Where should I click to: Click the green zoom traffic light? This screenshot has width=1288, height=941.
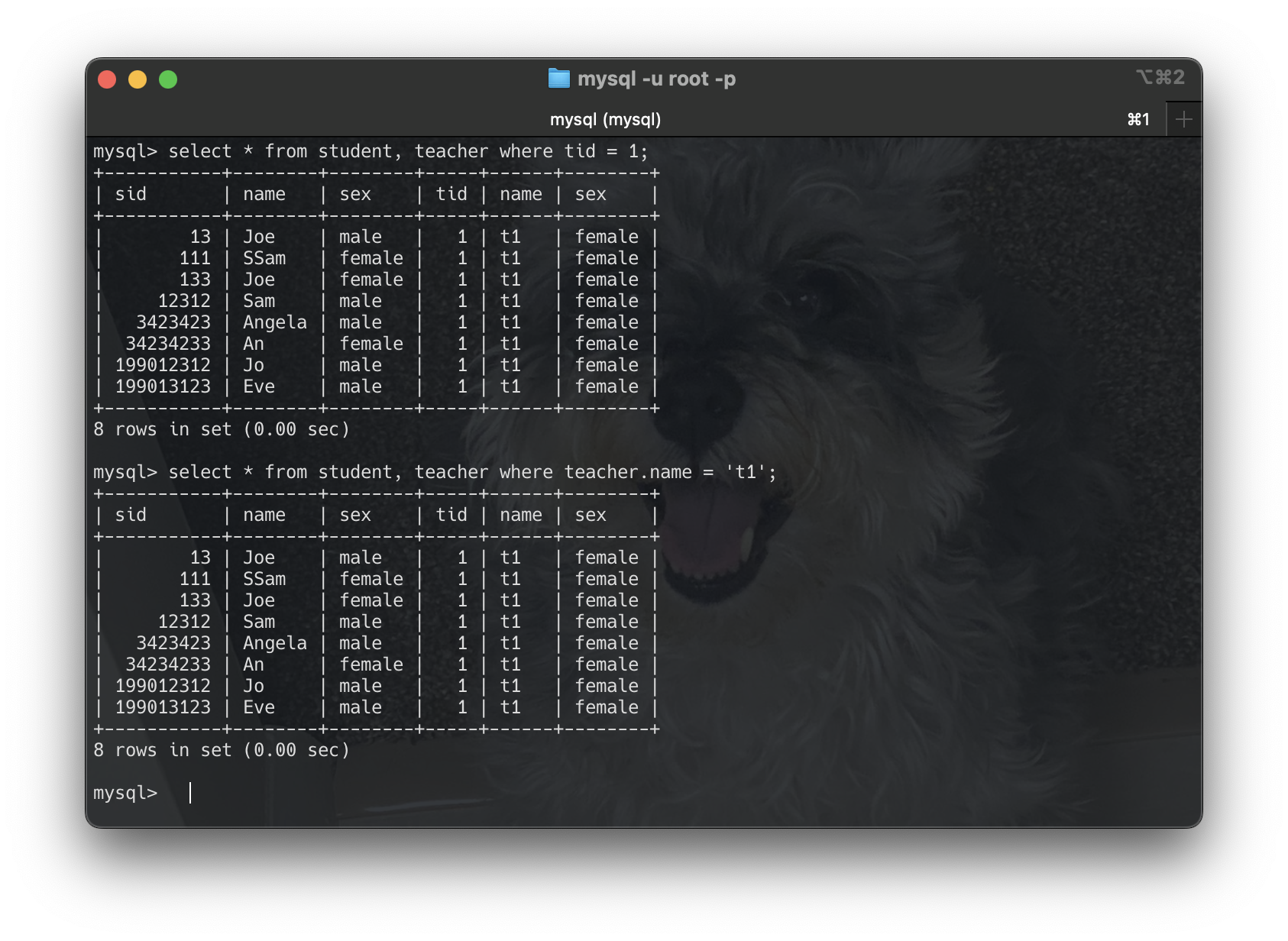click(169, 78)
